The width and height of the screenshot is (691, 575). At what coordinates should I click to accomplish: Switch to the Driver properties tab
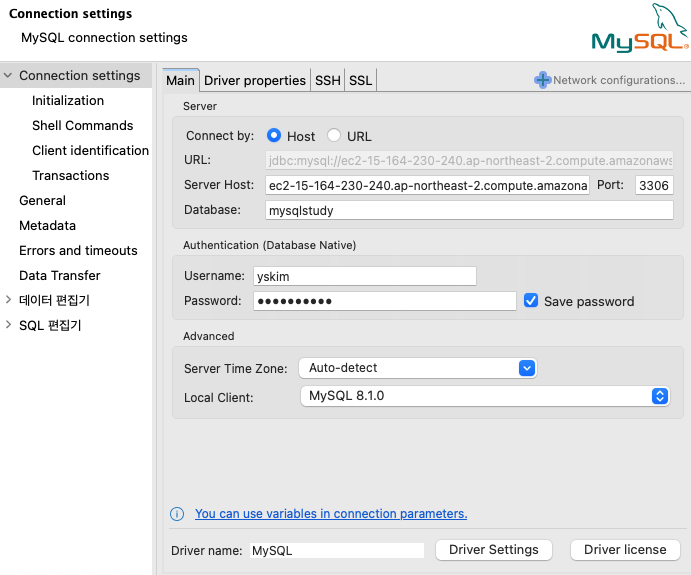(x=255, y=81)
